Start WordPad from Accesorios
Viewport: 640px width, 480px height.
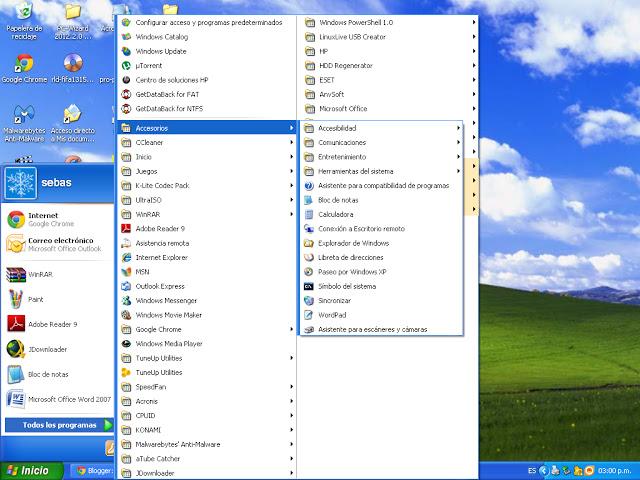click(x=332, y=314)
